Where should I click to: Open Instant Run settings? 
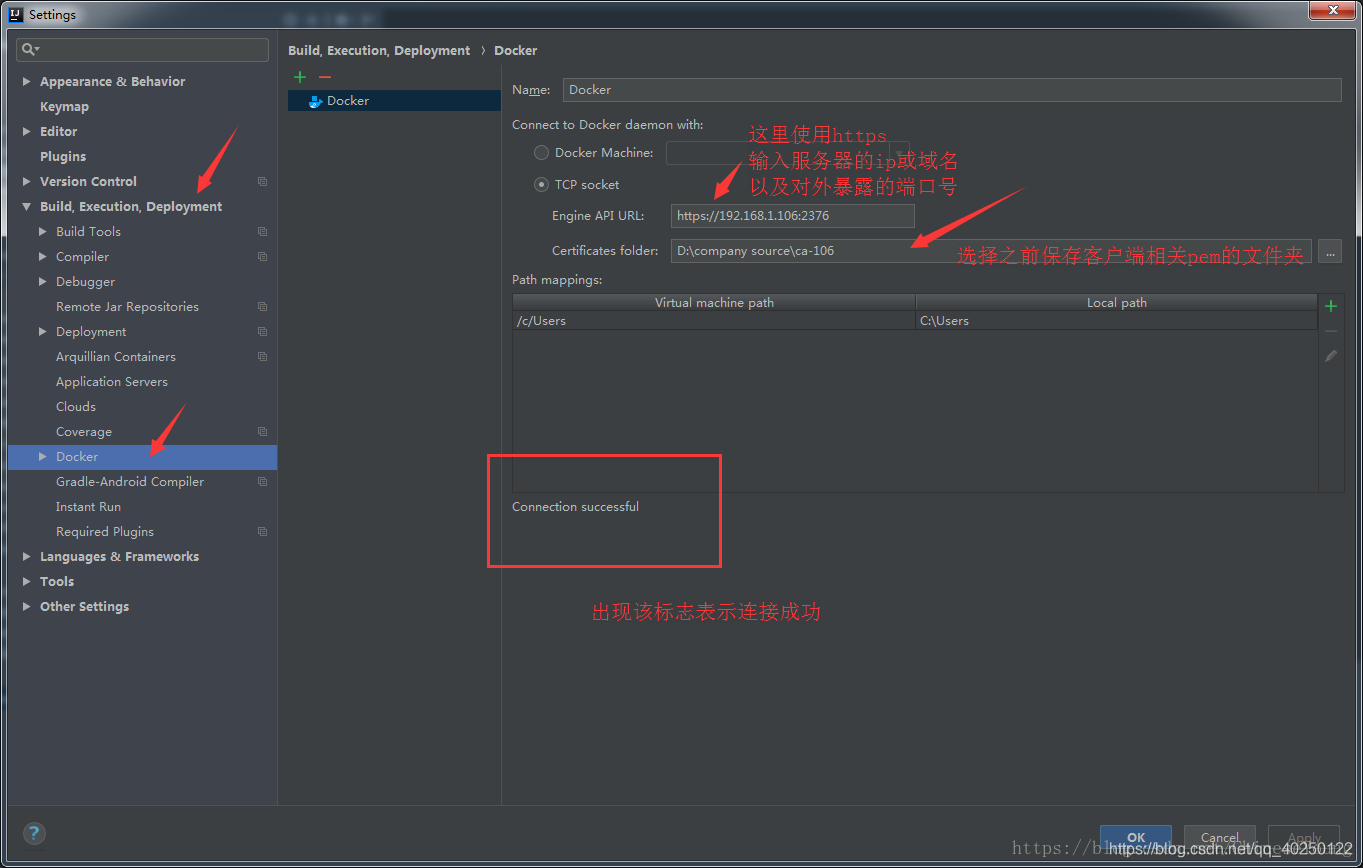(x=88, y=507)
